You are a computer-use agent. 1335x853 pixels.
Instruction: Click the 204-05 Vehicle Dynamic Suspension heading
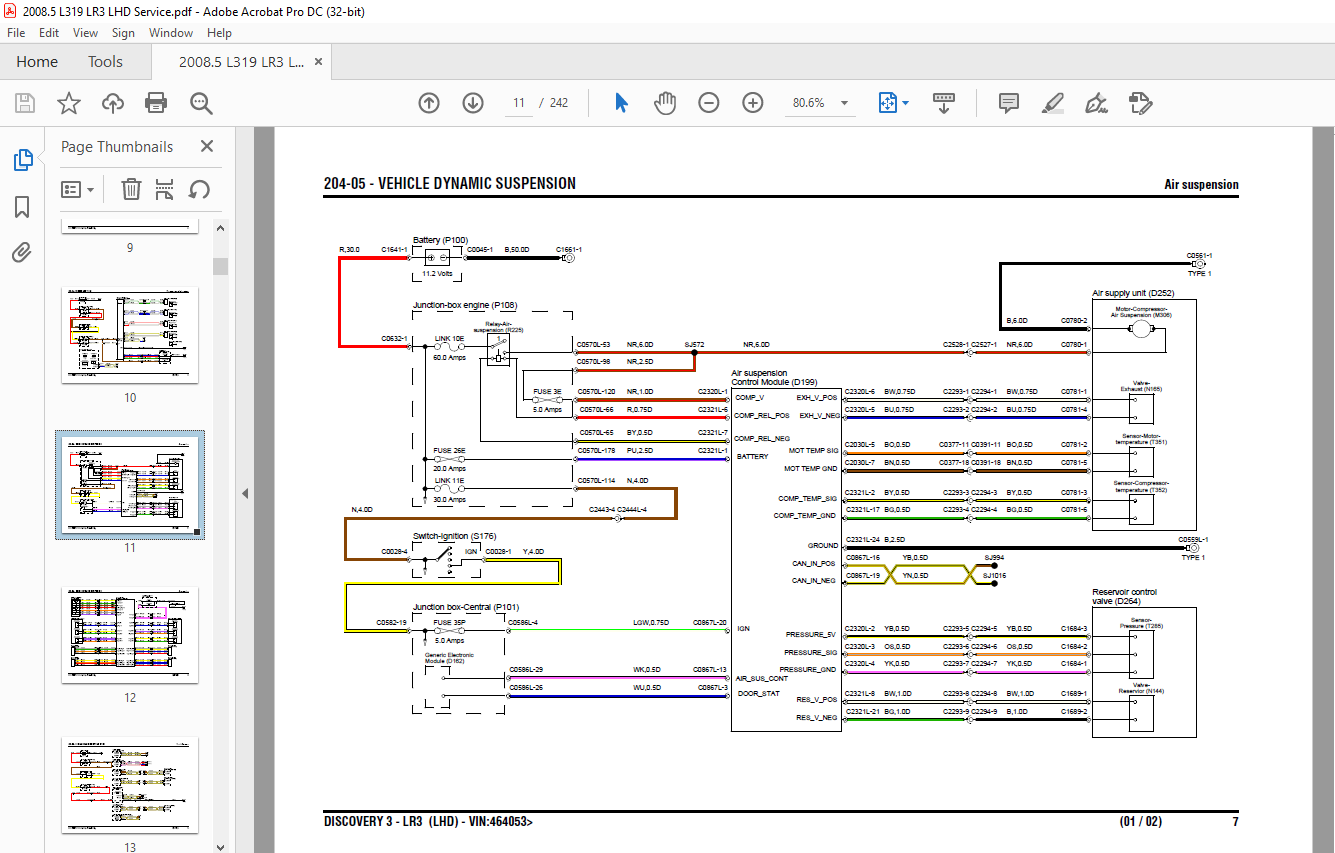pyautogui.click(x=450, y=184)
